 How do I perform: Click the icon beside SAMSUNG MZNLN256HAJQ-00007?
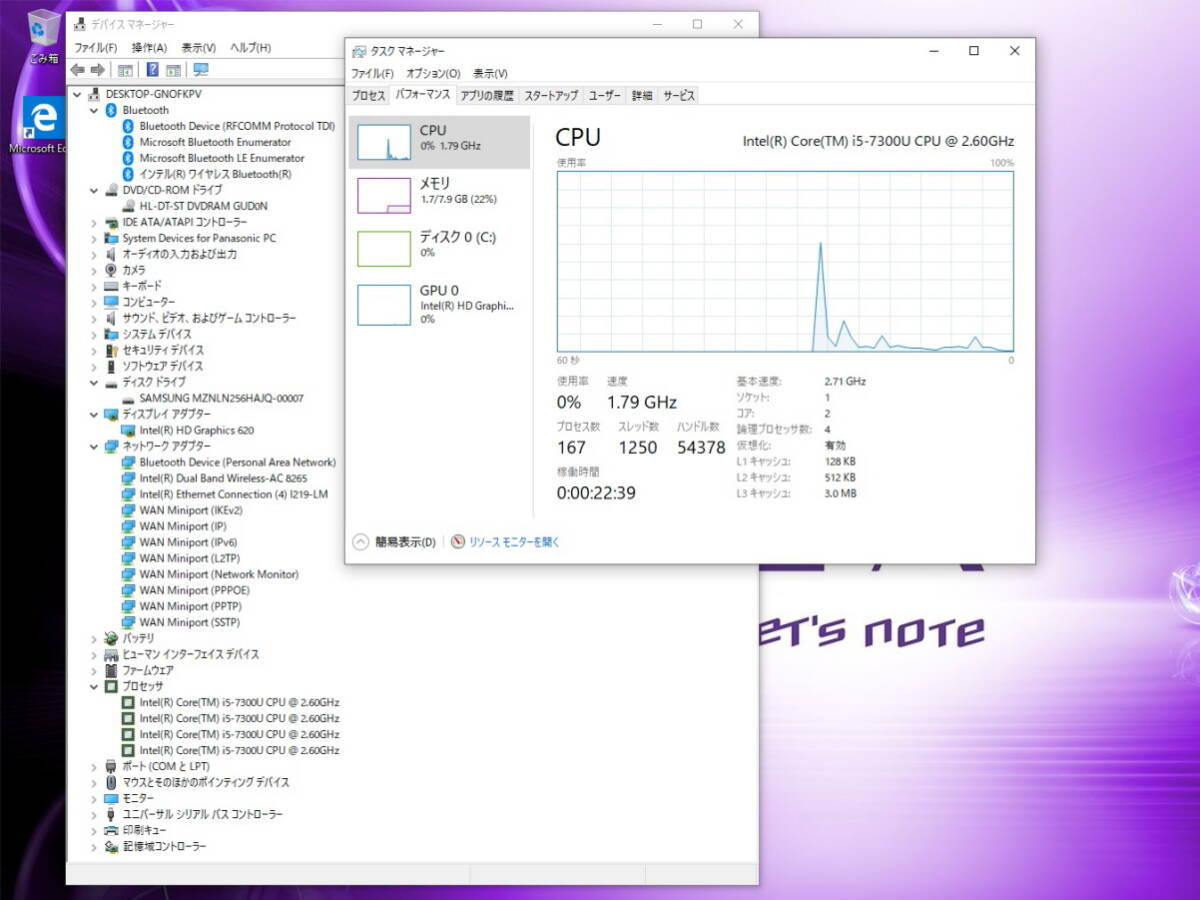click(128, 398)
